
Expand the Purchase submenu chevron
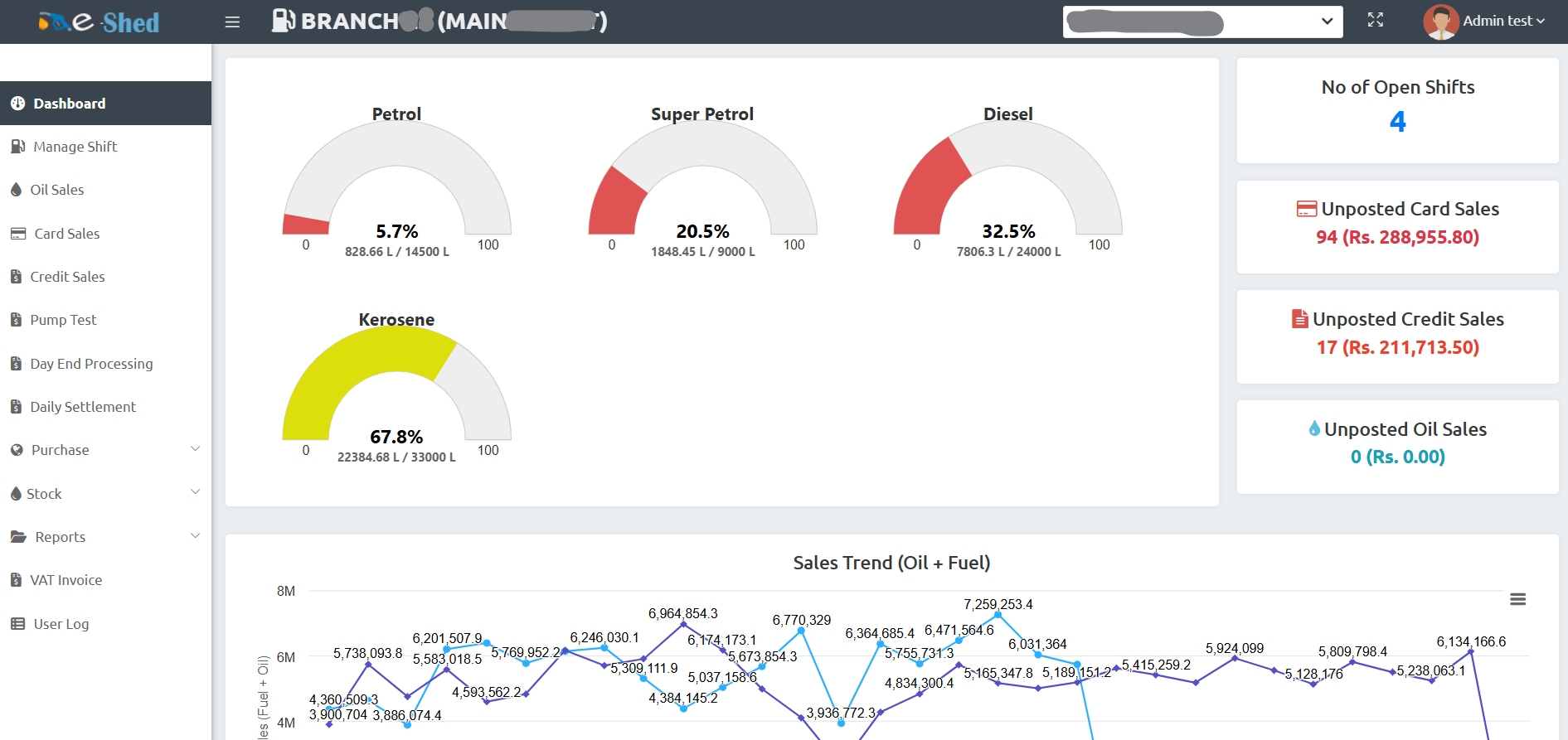pyautogui.click(x=196, y=449)
